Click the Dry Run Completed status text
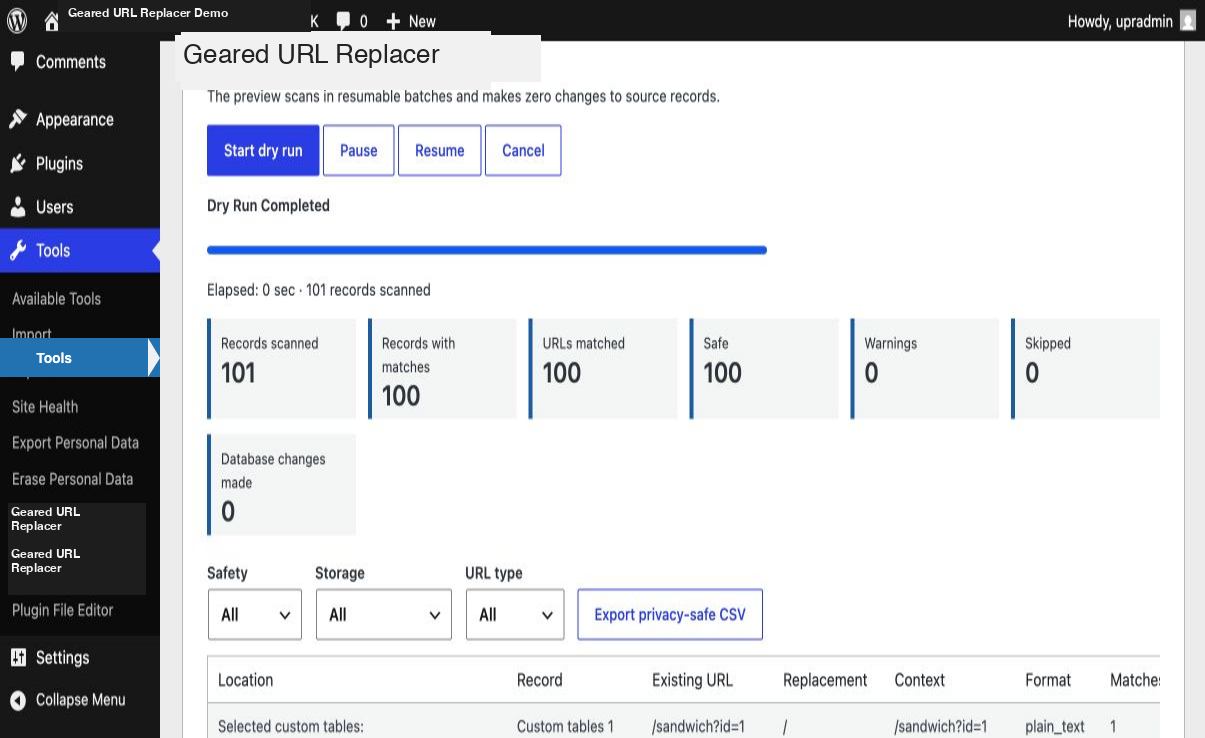 [x=268, y=205]
